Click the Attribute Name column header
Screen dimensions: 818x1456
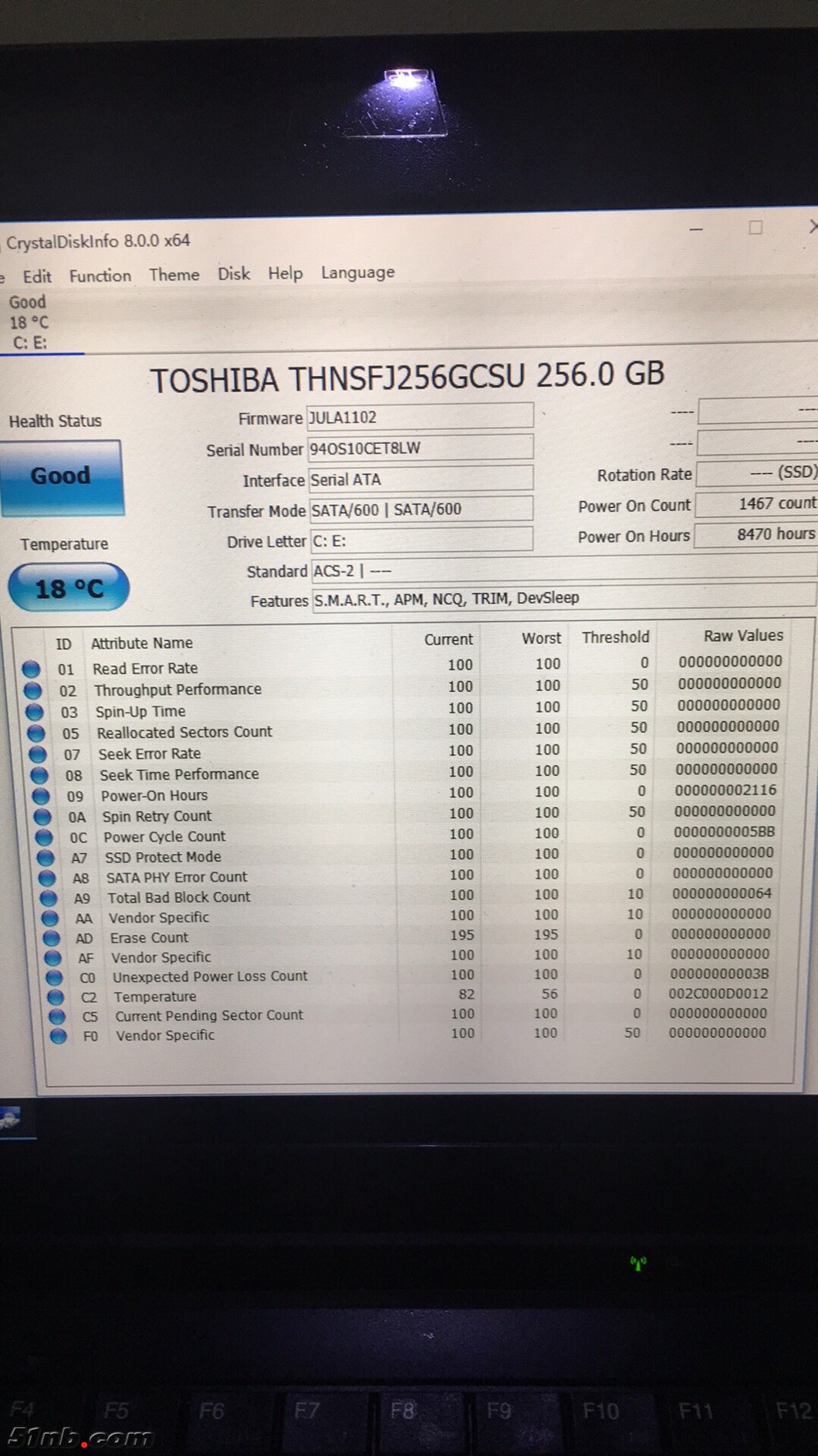pos(142,642)
